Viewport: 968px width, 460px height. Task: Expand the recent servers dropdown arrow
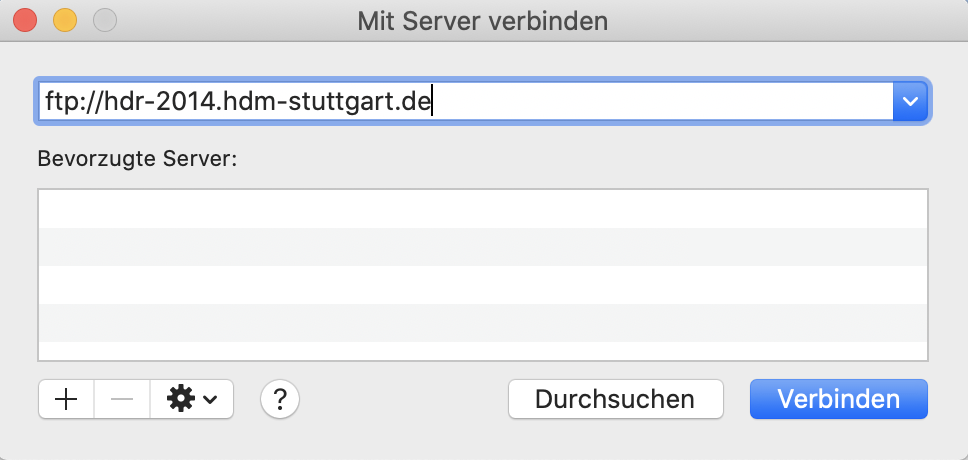[910, 101]
